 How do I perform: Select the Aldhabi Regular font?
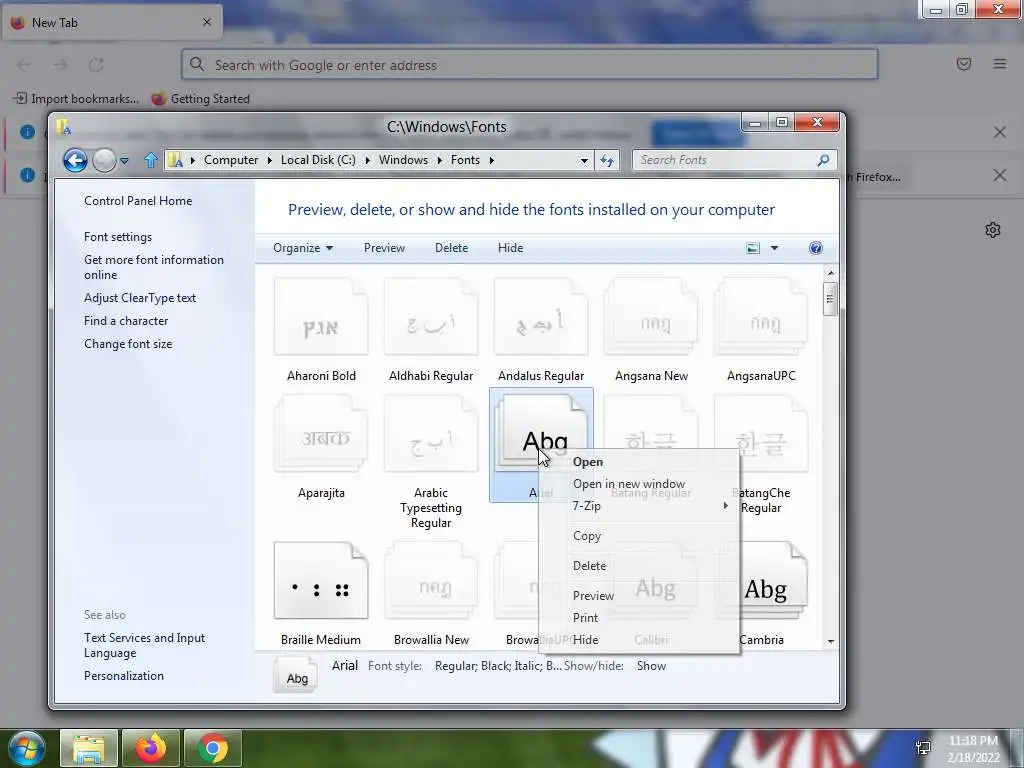coord(431,330)
